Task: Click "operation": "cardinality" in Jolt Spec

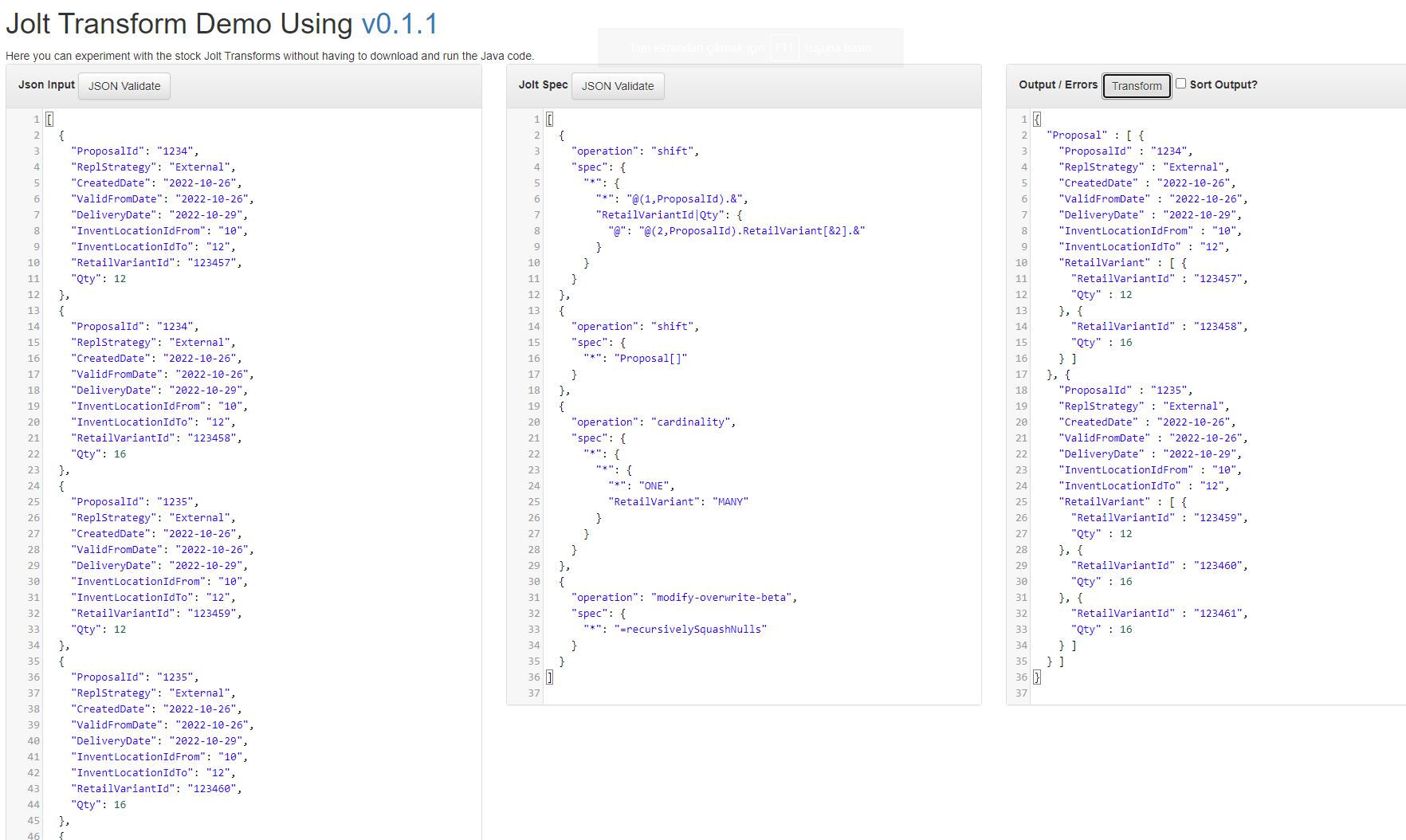Action: pos(653,422)
